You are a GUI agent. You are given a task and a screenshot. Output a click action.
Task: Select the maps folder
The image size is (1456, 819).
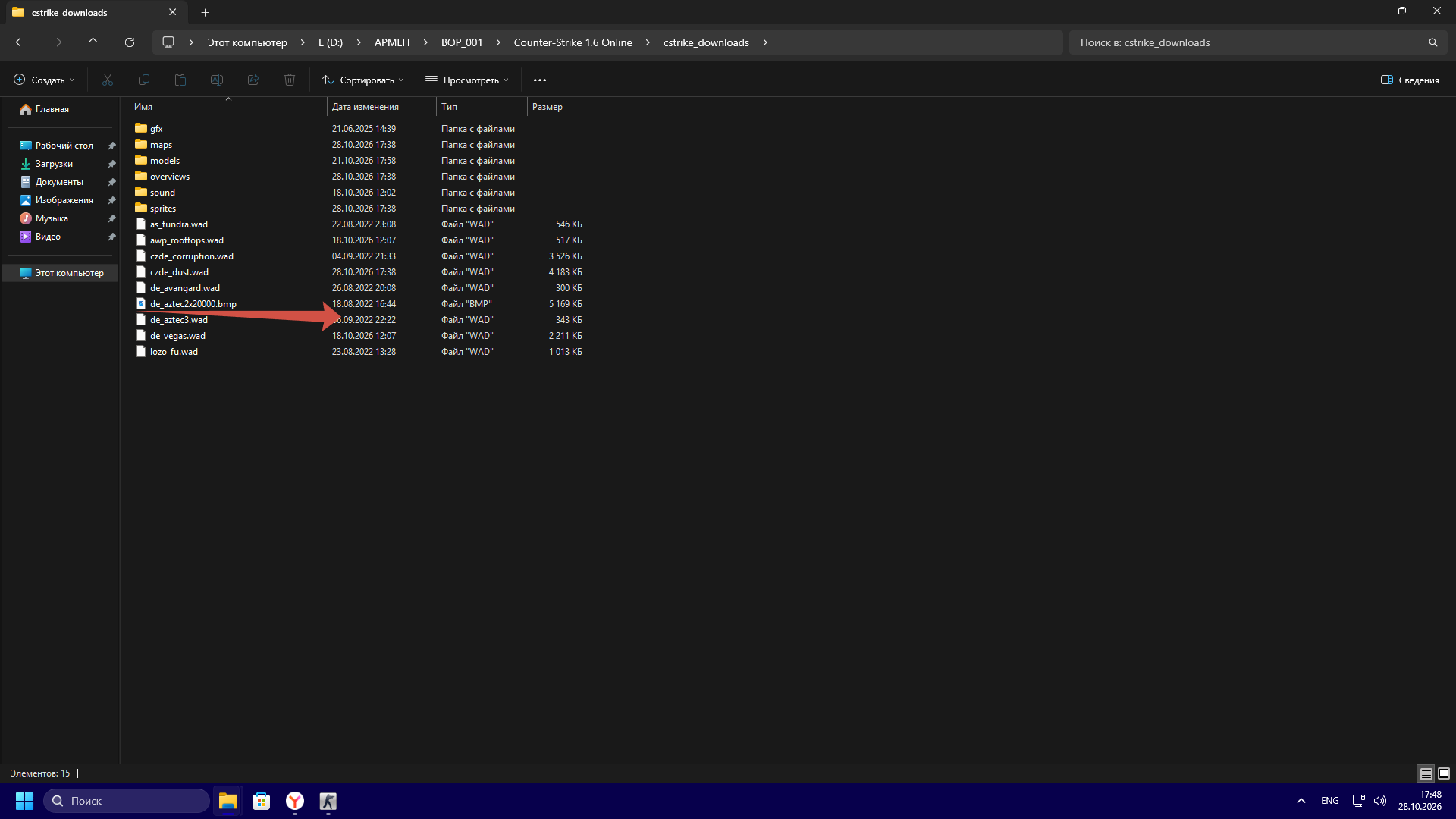(x=161, y=145)
